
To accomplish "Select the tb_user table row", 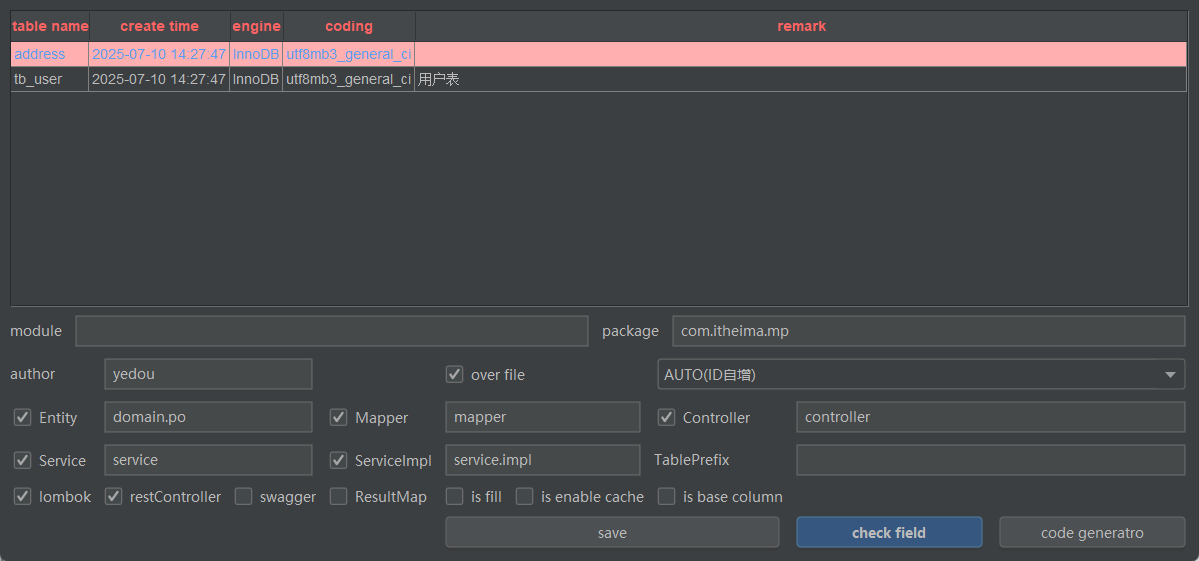I will [x=599, y=79].
